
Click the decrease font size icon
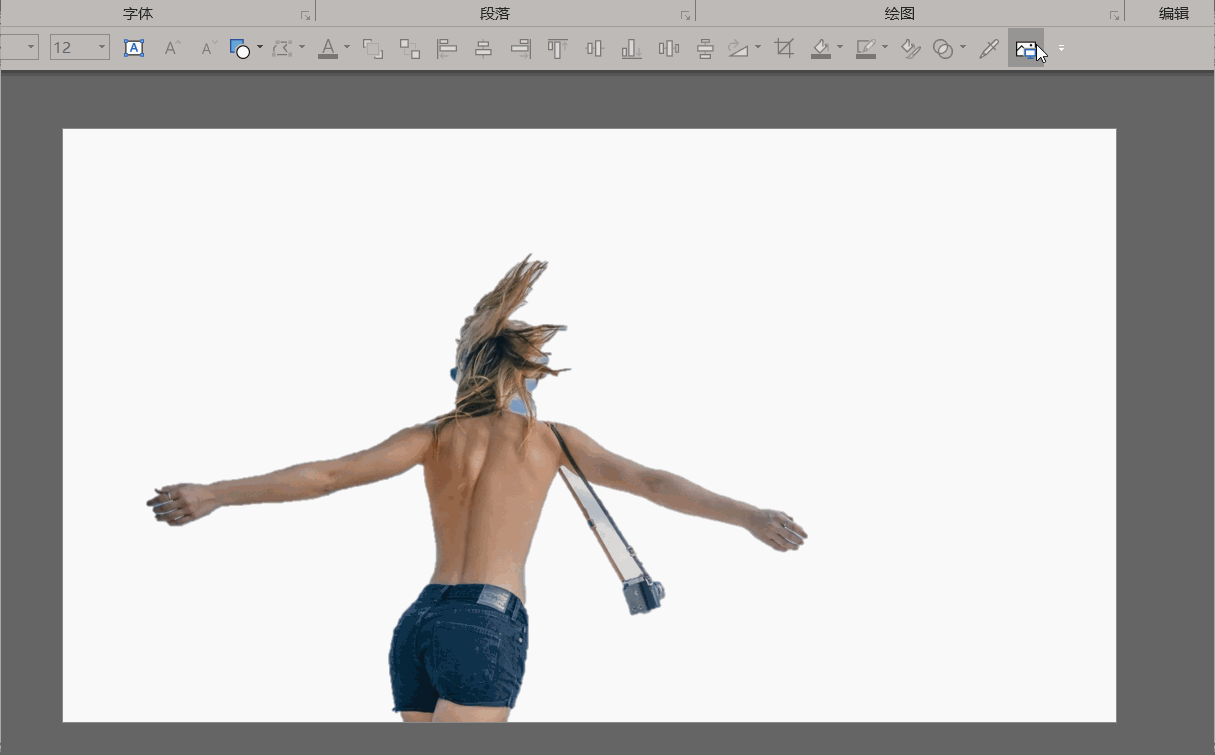point(207,48)
